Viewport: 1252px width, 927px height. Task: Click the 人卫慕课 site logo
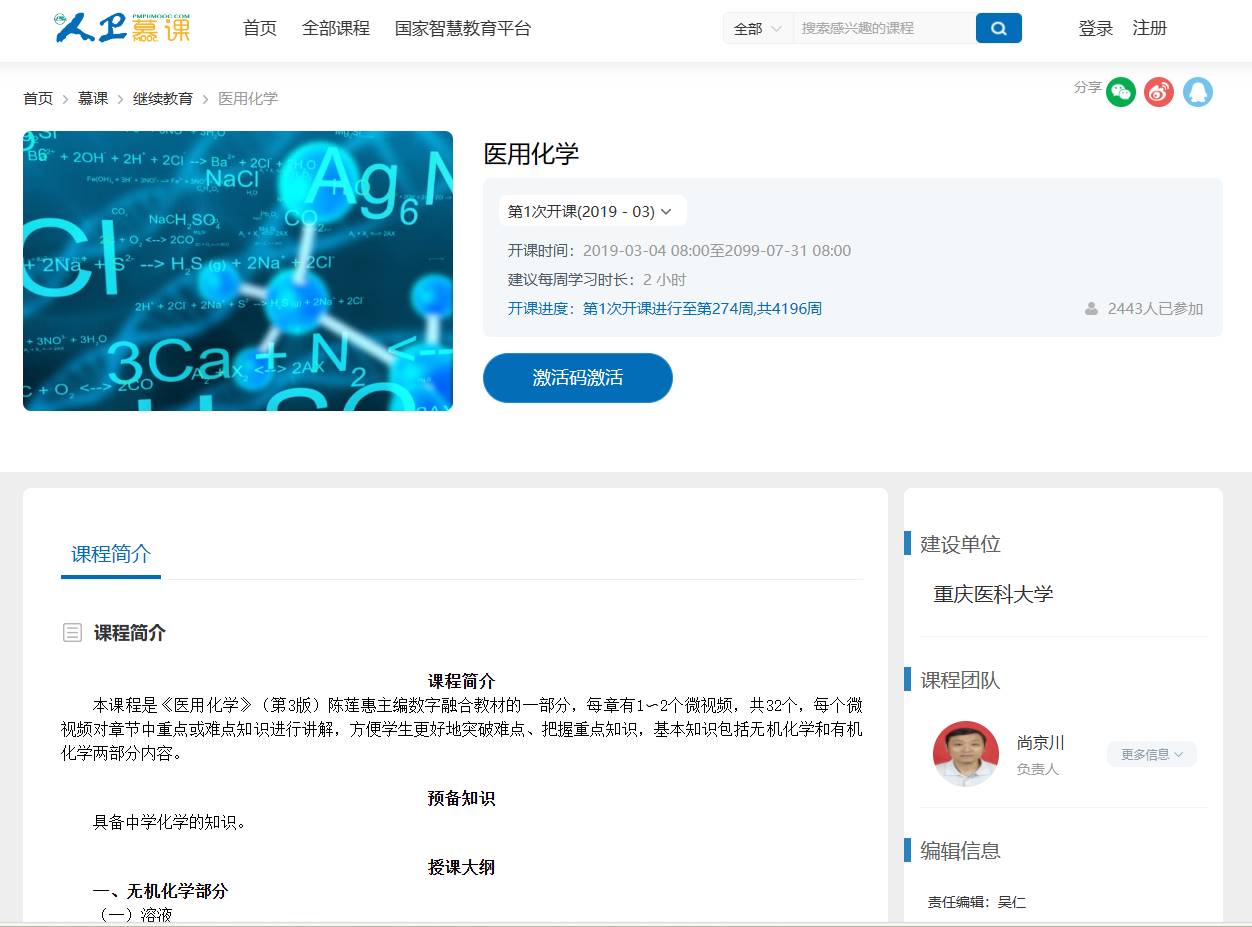(x=122, y=28)
